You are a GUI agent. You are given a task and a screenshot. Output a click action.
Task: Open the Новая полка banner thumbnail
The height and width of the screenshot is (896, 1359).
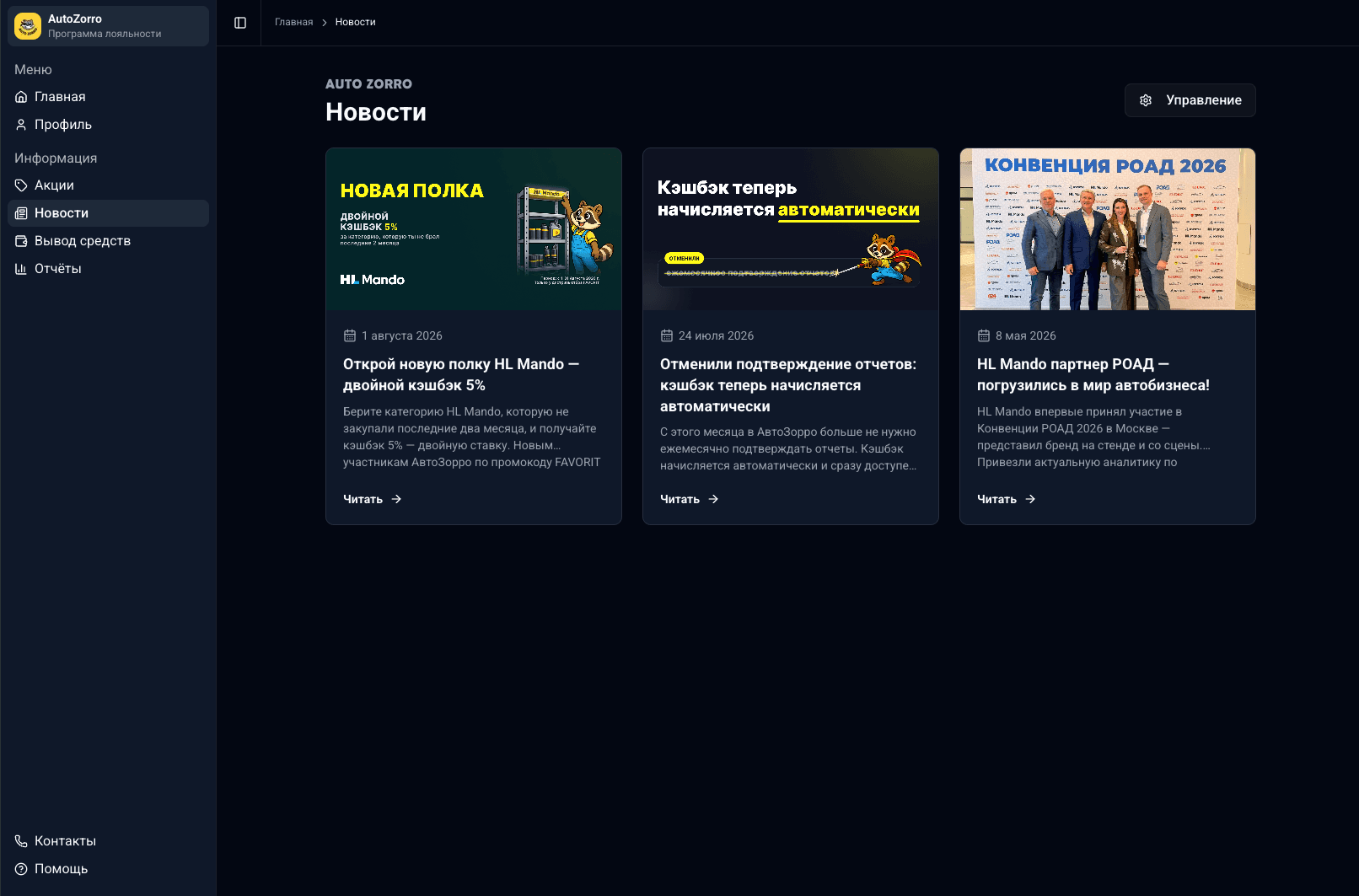[474, 229]
